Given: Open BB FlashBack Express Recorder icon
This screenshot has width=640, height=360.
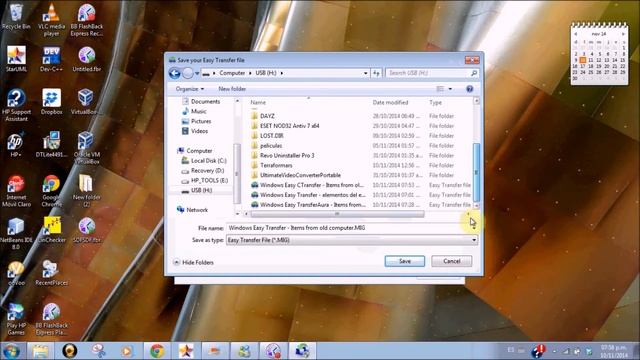Looking at the screenshot, I should pyautogui.click(x=87, y=20).
